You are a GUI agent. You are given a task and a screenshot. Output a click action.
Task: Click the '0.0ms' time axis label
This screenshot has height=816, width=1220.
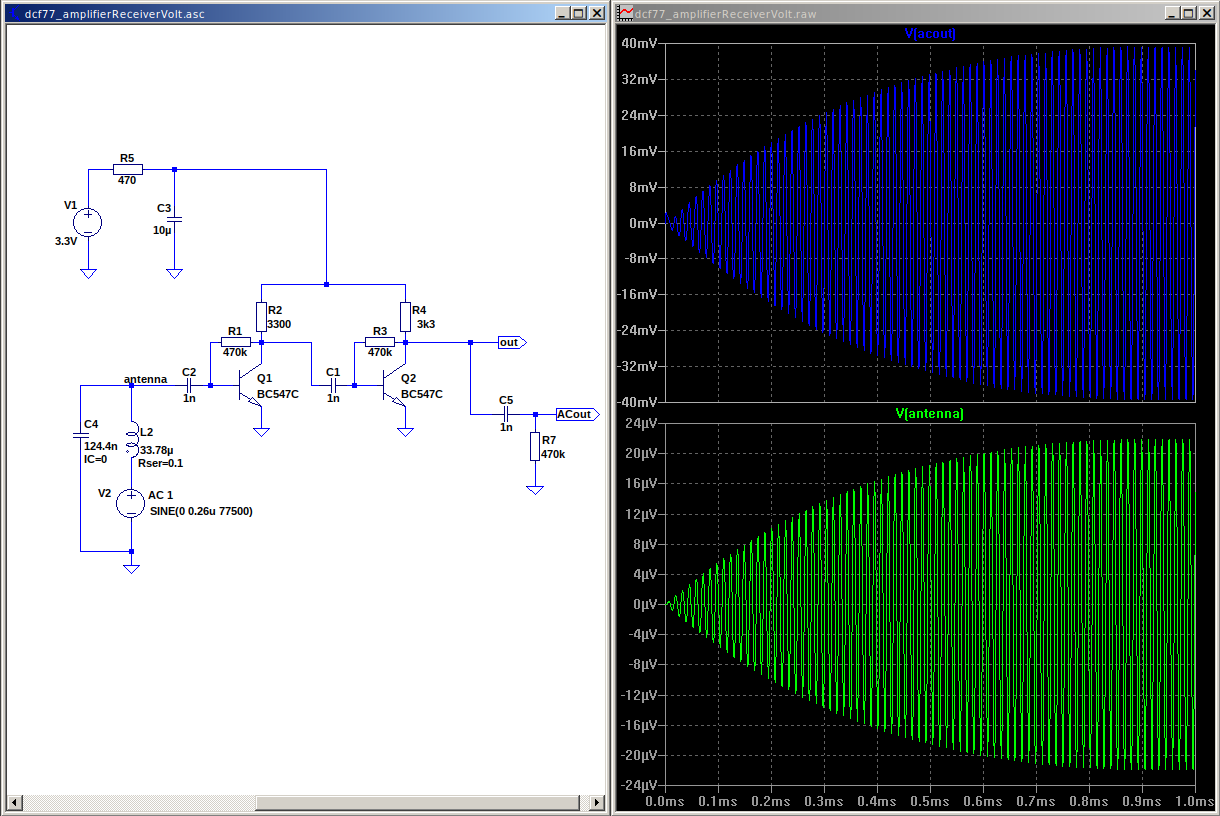tap(666, 802)
